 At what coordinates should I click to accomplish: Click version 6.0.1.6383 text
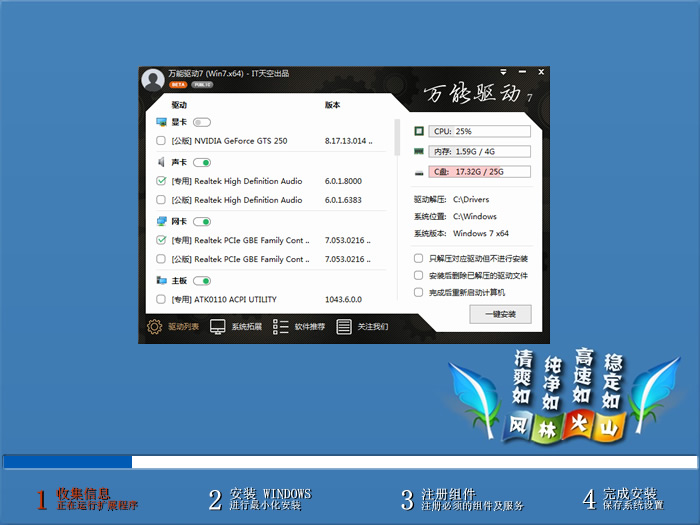(343, 200)
